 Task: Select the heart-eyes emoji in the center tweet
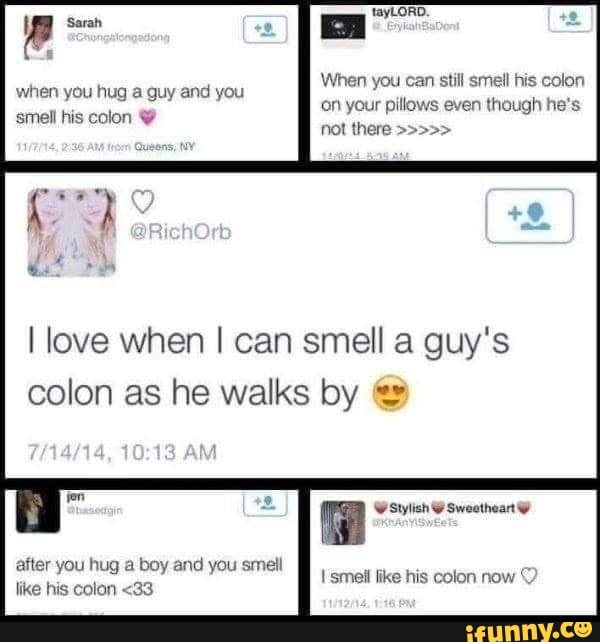pos(390,393)
